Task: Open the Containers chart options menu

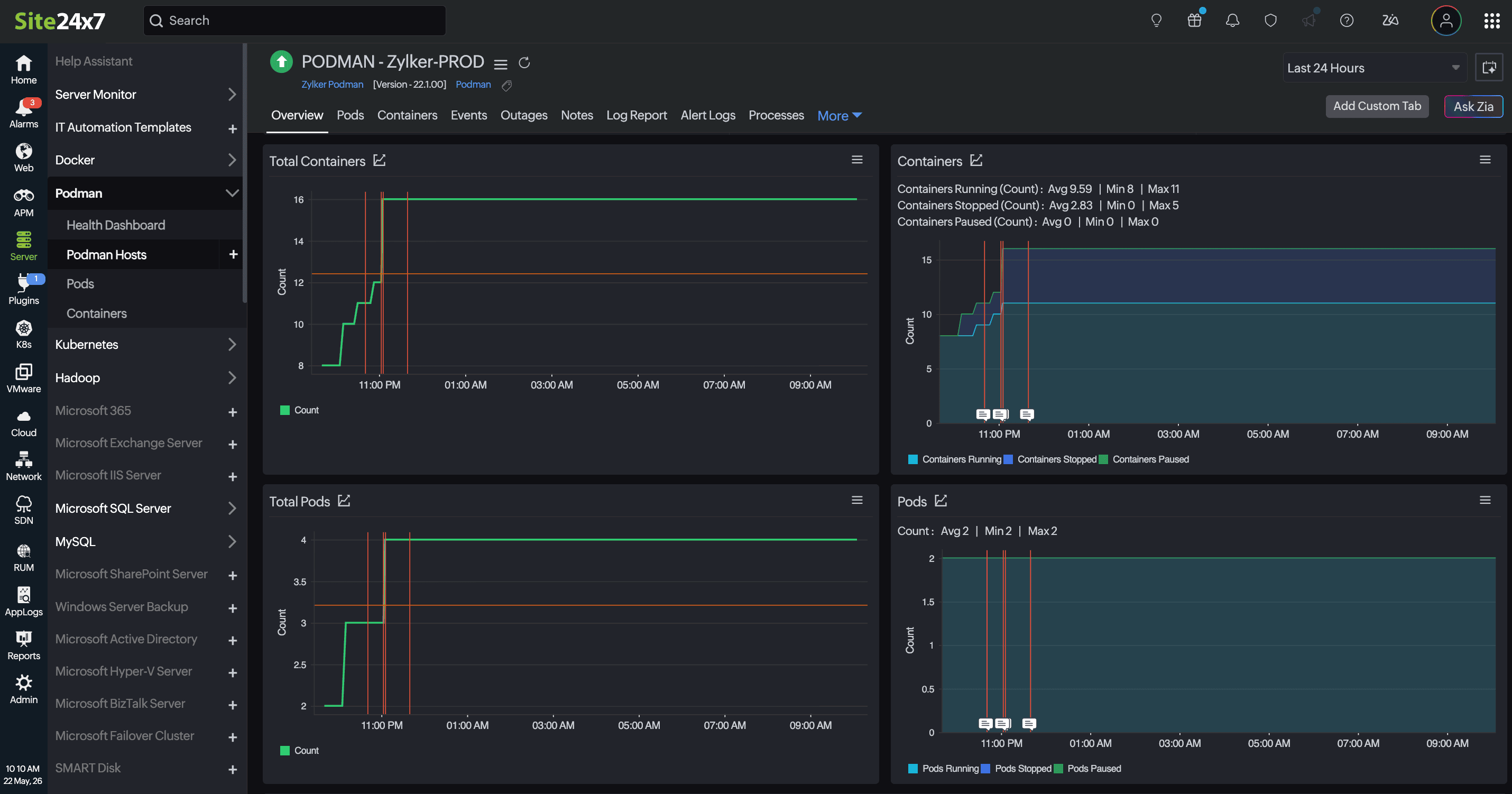Action: [1485, 160]
